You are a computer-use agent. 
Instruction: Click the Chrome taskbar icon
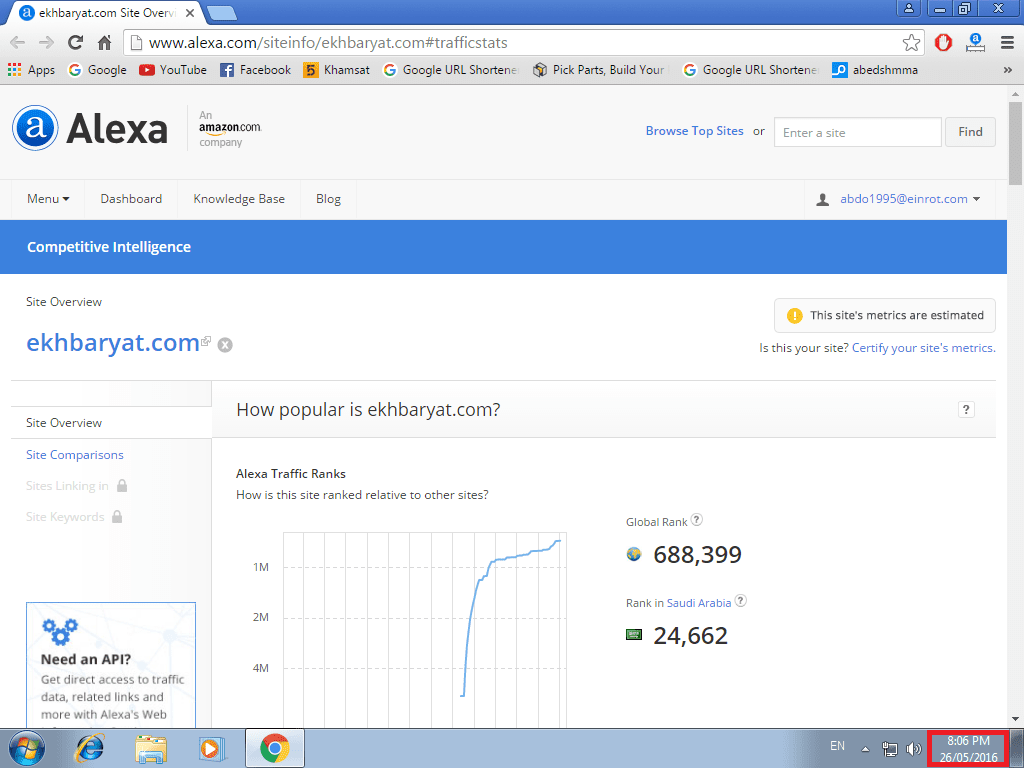(x=274, y=748)
